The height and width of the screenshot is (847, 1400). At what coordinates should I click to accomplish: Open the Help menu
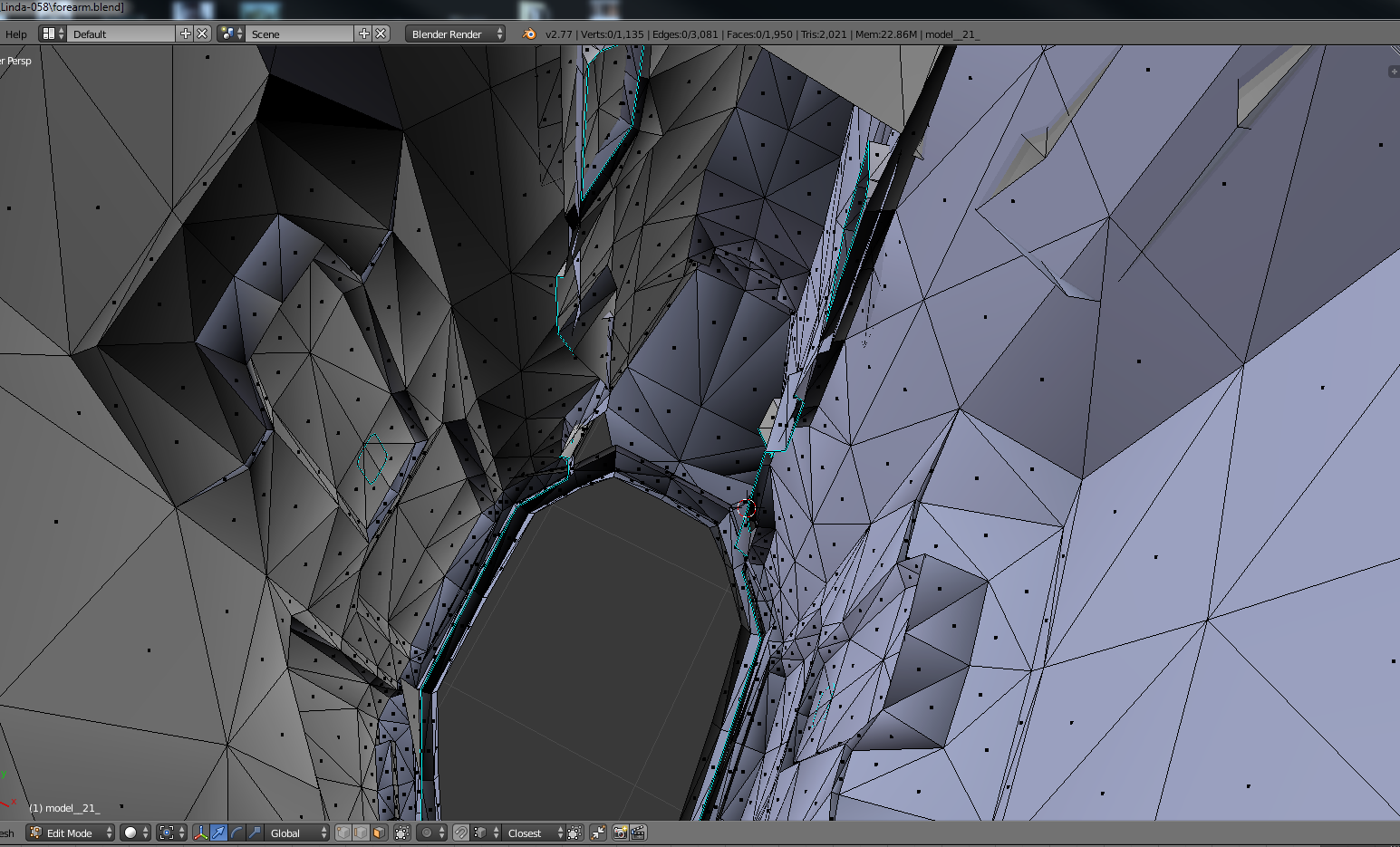(16, 34)
